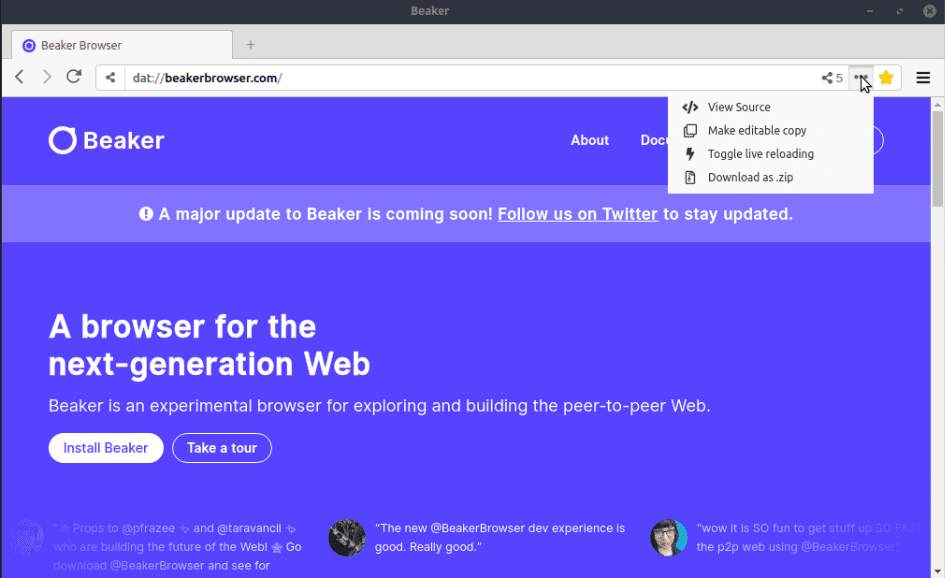Click the zip file download icon
The height and width of the screenshot is (578, 945).
tap(690, 177)
